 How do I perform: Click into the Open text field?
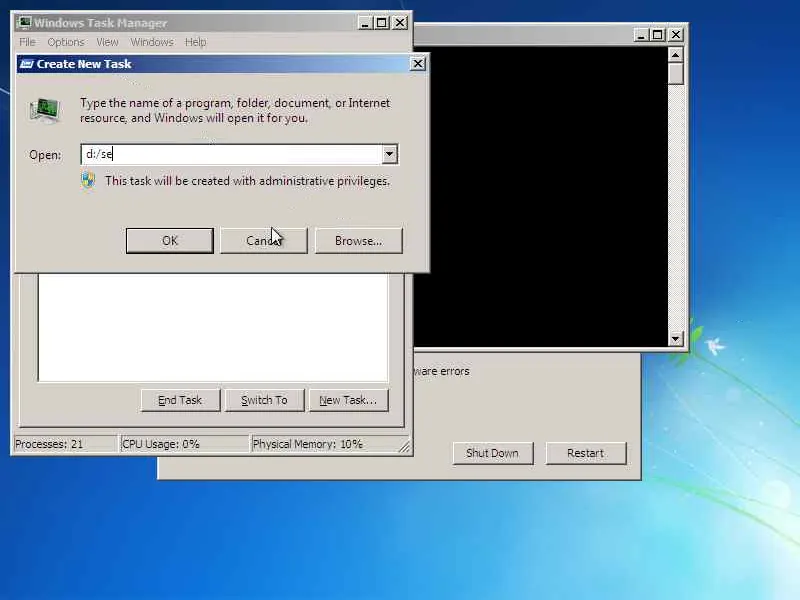click(x=231, y=154)
